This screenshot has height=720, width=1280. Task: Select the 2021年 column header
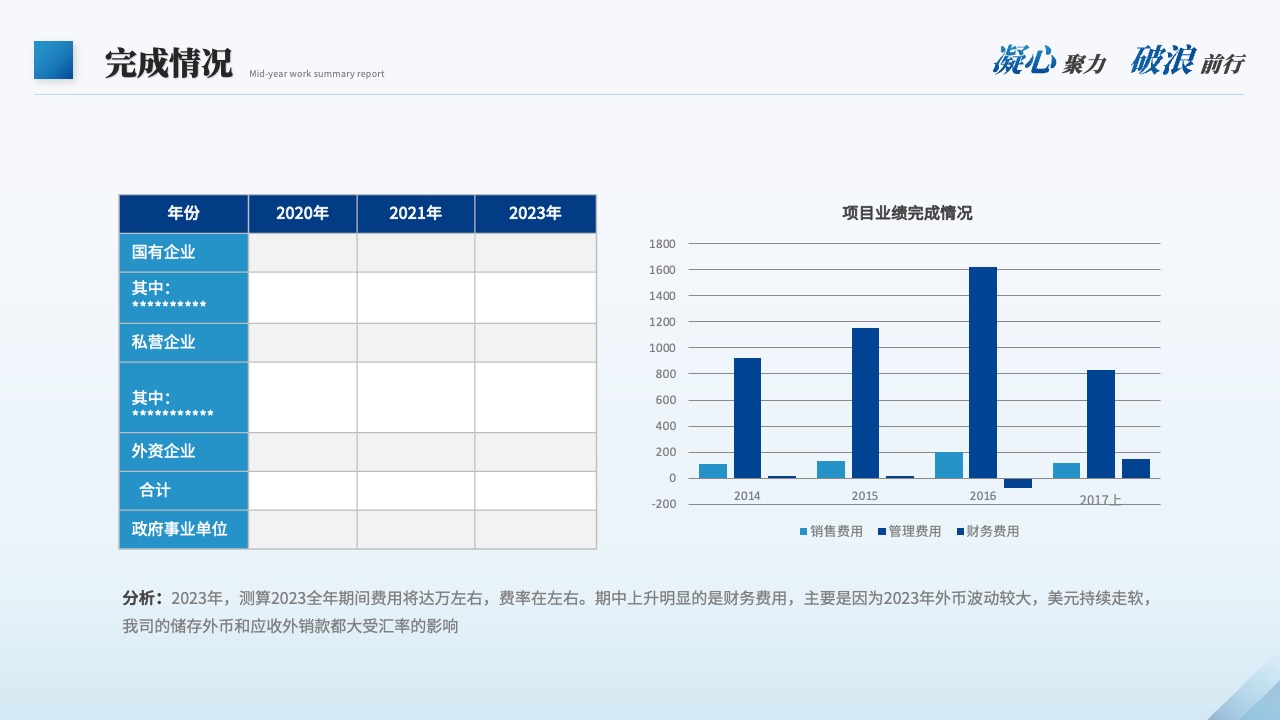[x=416, y=213]
